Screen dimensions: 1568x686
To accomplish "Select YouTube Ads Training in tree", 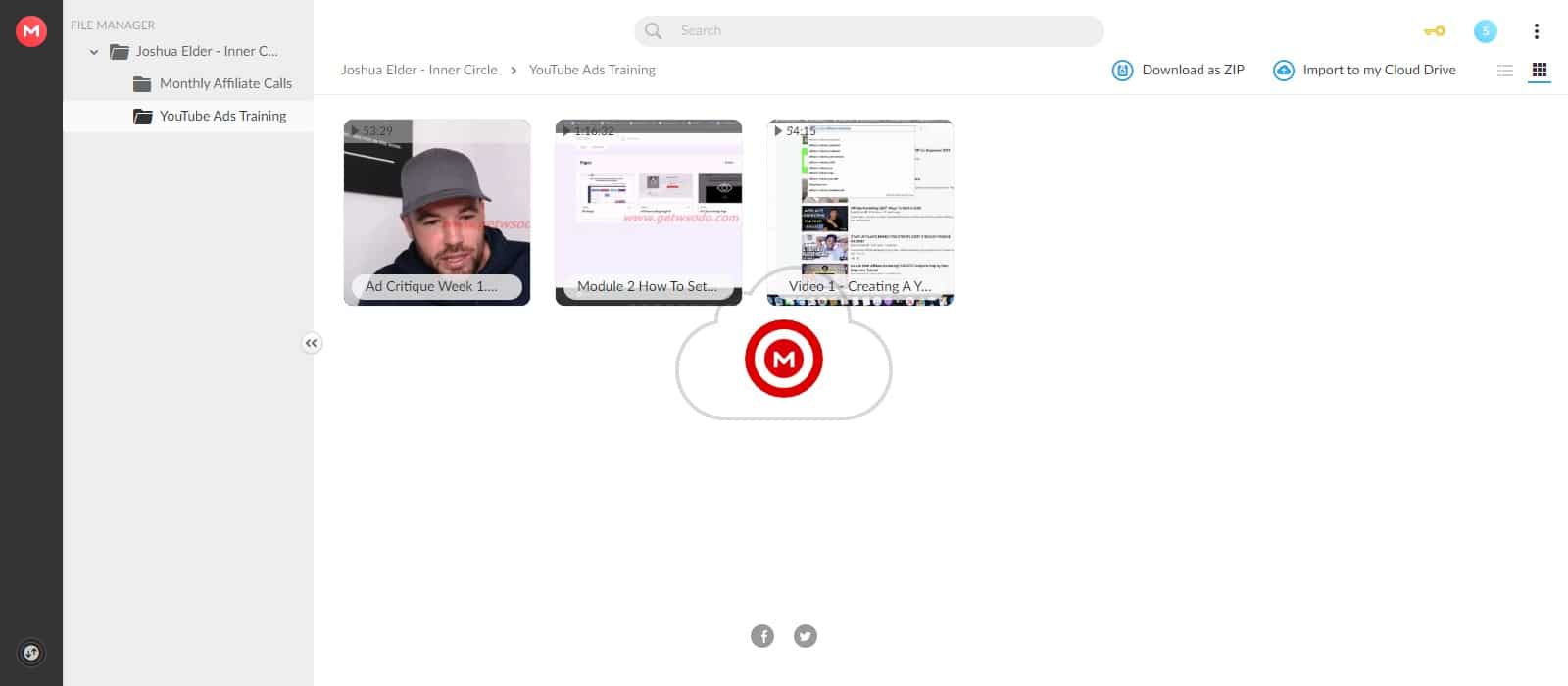I will point(222,116).
